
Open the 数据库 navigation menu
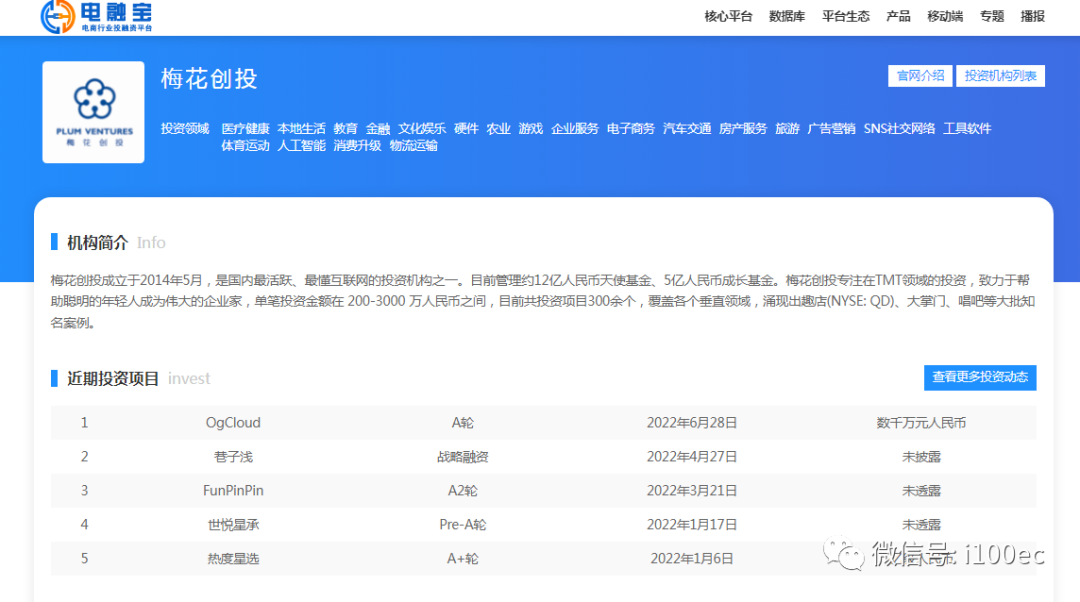tap(787, 16)
